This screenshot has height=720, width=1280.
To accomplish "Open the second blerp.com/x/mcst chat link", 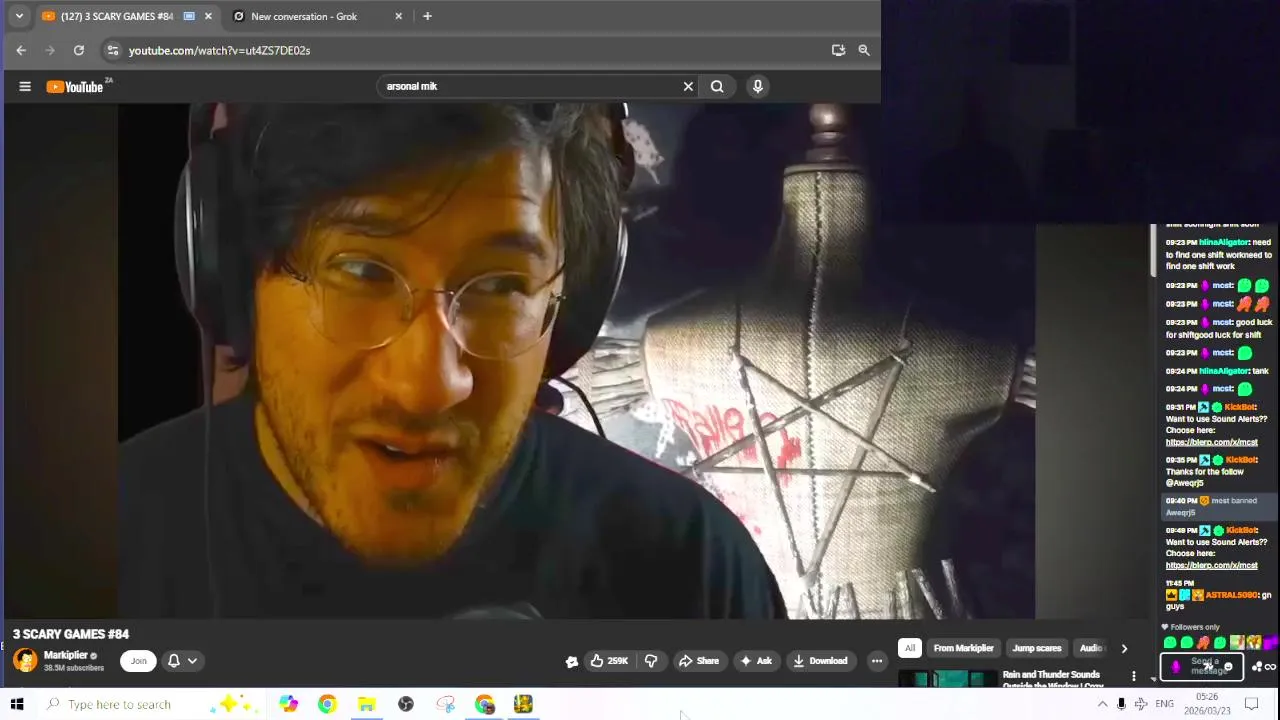I will [x=1211, y=565].
